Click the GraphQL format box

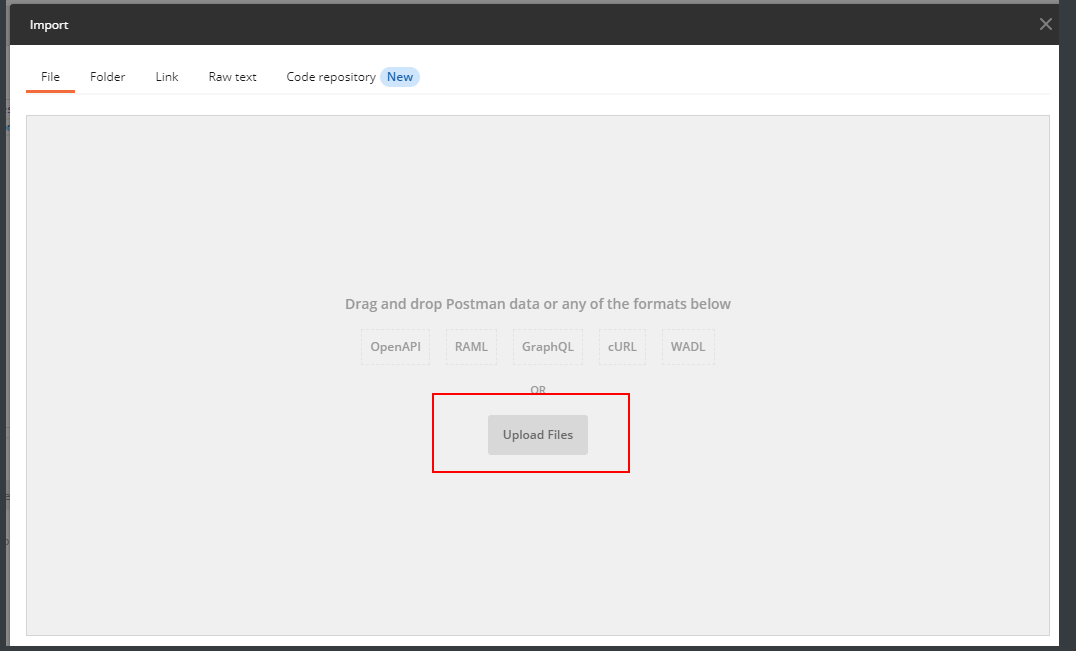548,347
